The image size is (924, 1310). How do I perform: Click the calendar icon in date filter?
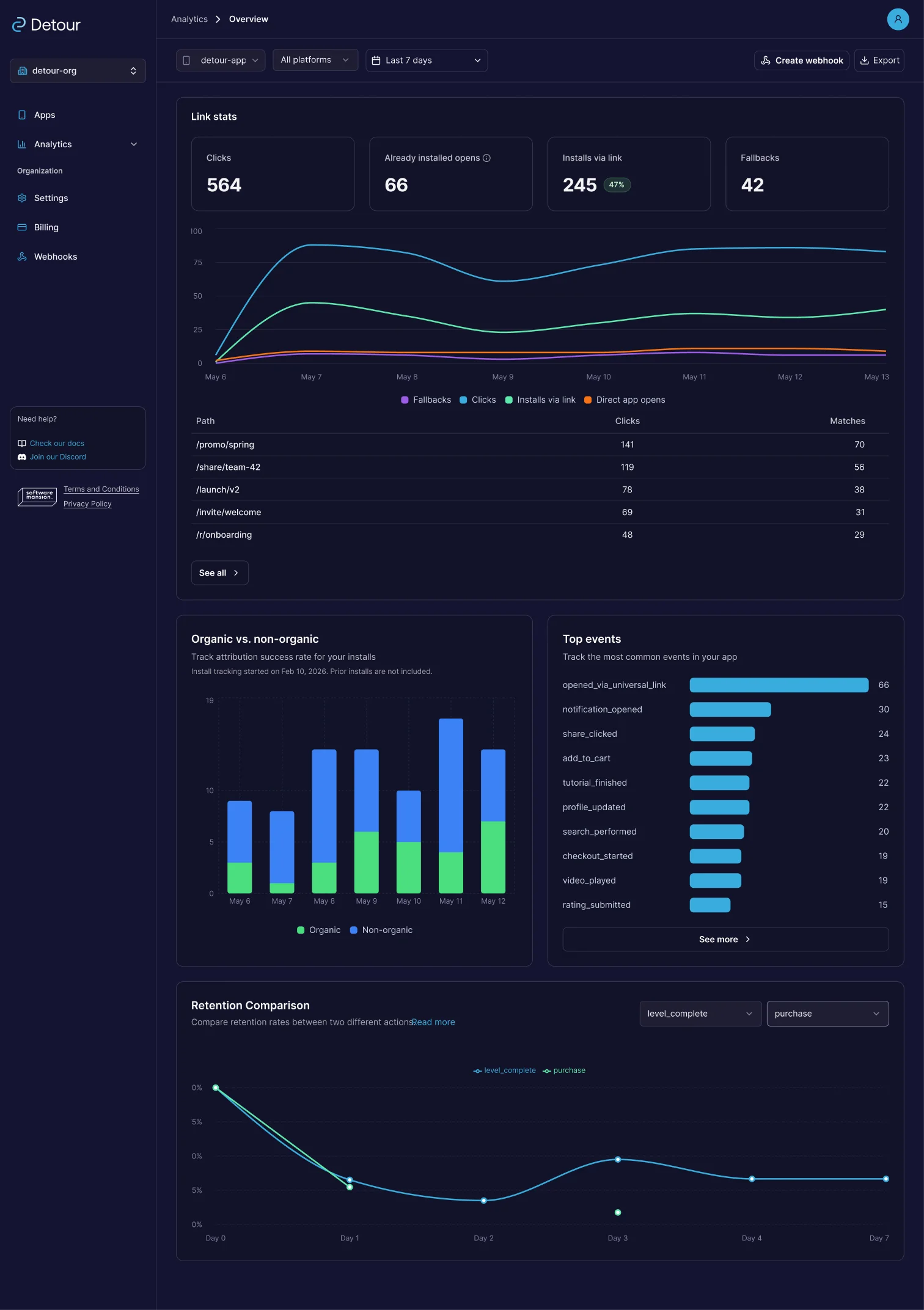[x=376, y=60]
